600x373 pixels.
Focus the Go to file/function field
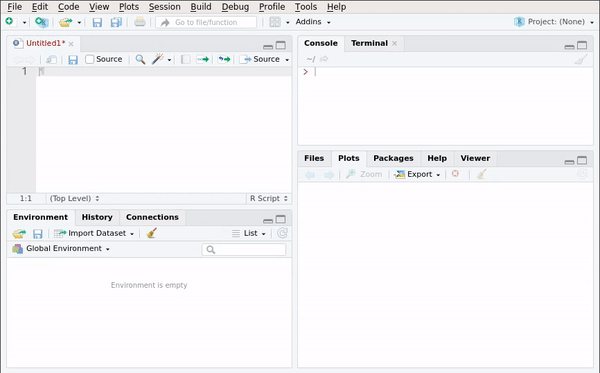point(206,22)
